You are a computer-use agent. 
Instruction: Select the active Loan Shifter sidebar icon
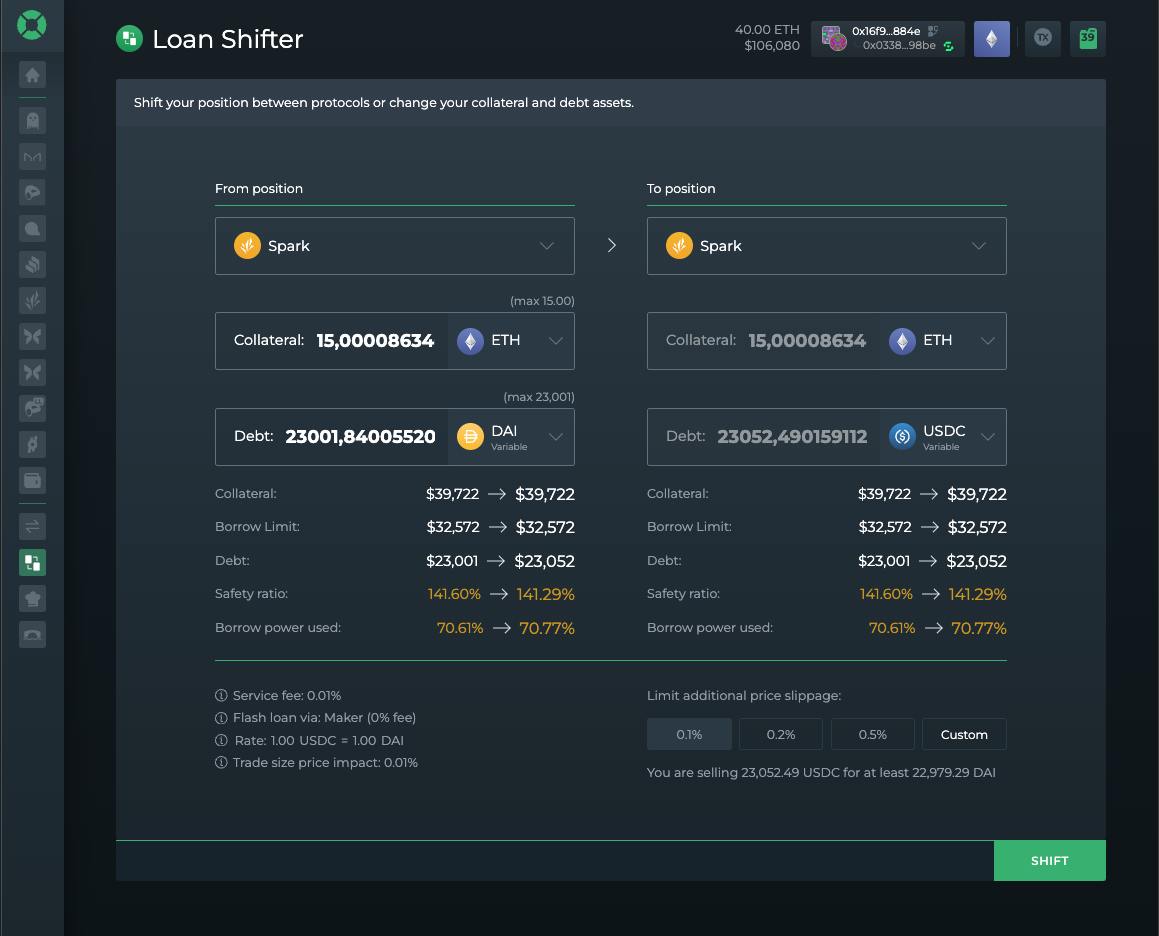point(33,563)
